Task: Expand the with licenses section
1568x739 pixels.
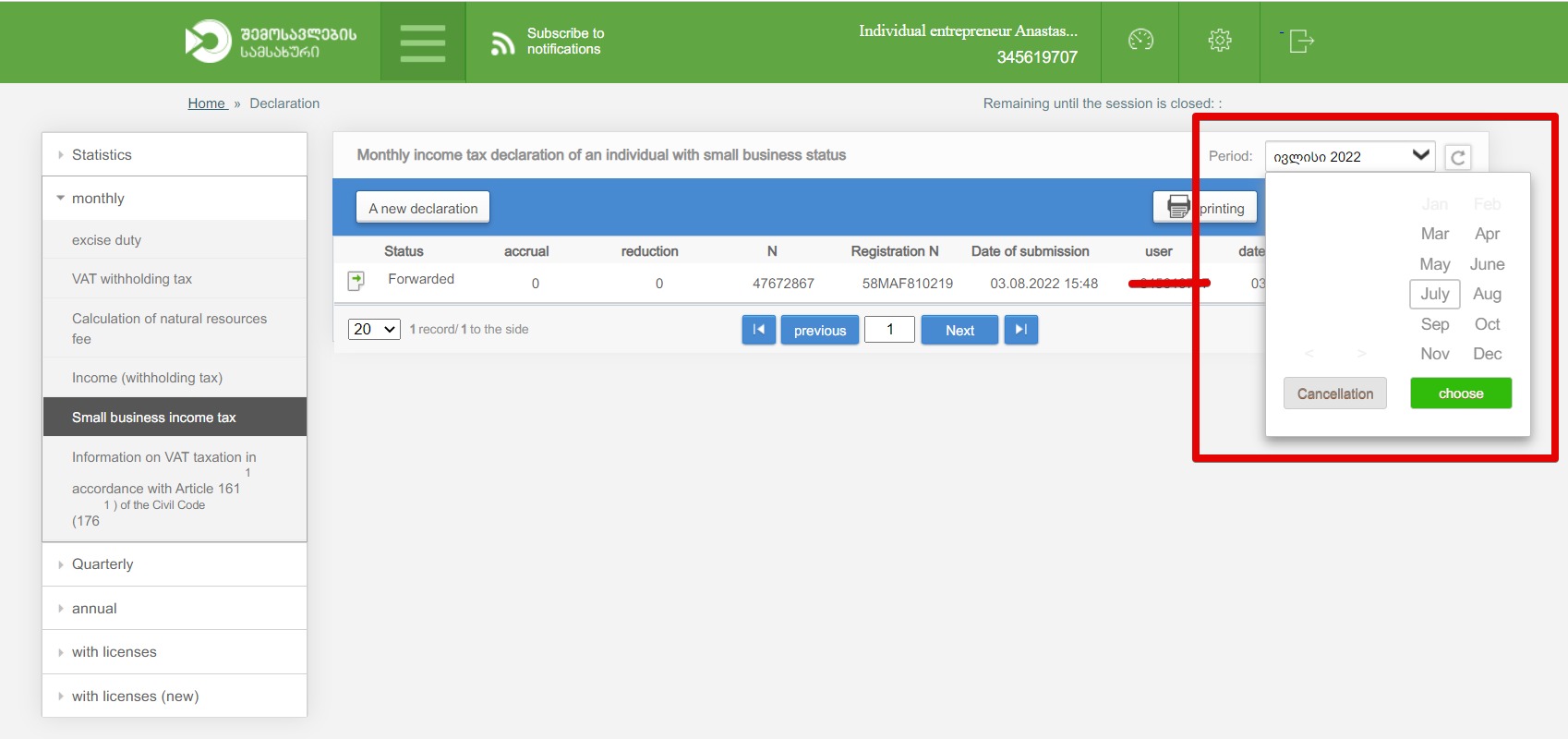Action: coord(175,652)
